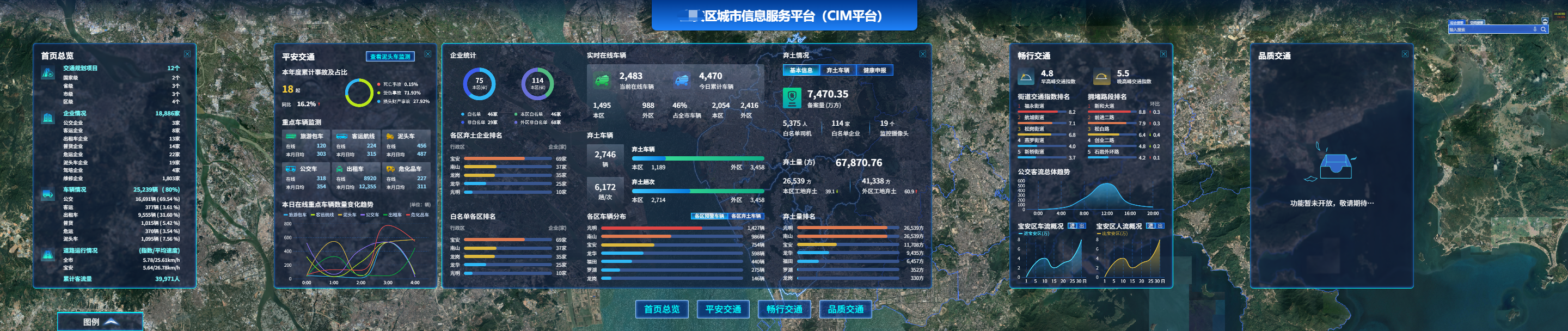Select the 基本信息 tab
This screenshot has width=1568, height=331.
[x=801, y=70]
